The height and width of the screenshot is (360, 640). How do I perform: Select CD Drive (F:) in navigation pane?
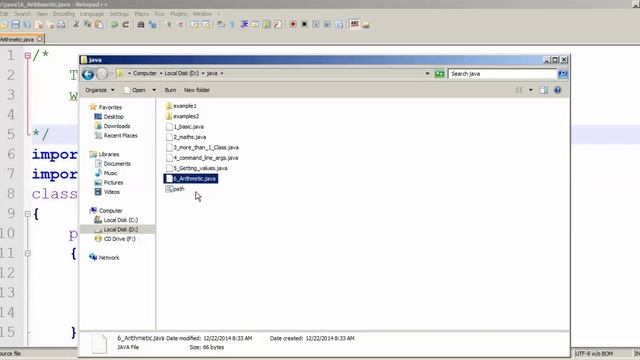(115, 239)
